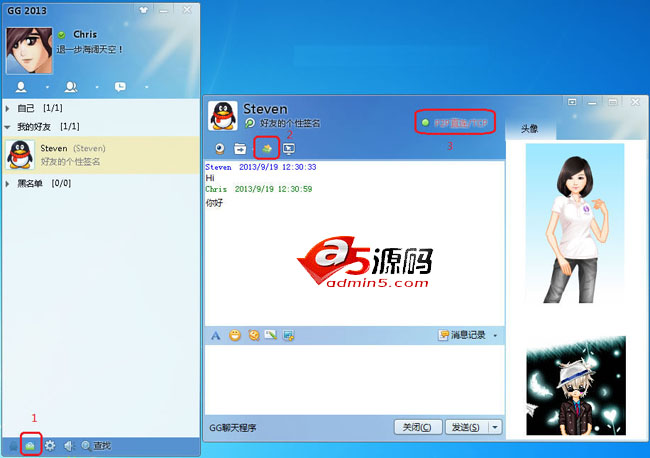Open system settings gear in main window
Viewport: 650px width, 458px height.
coord(50,446)
